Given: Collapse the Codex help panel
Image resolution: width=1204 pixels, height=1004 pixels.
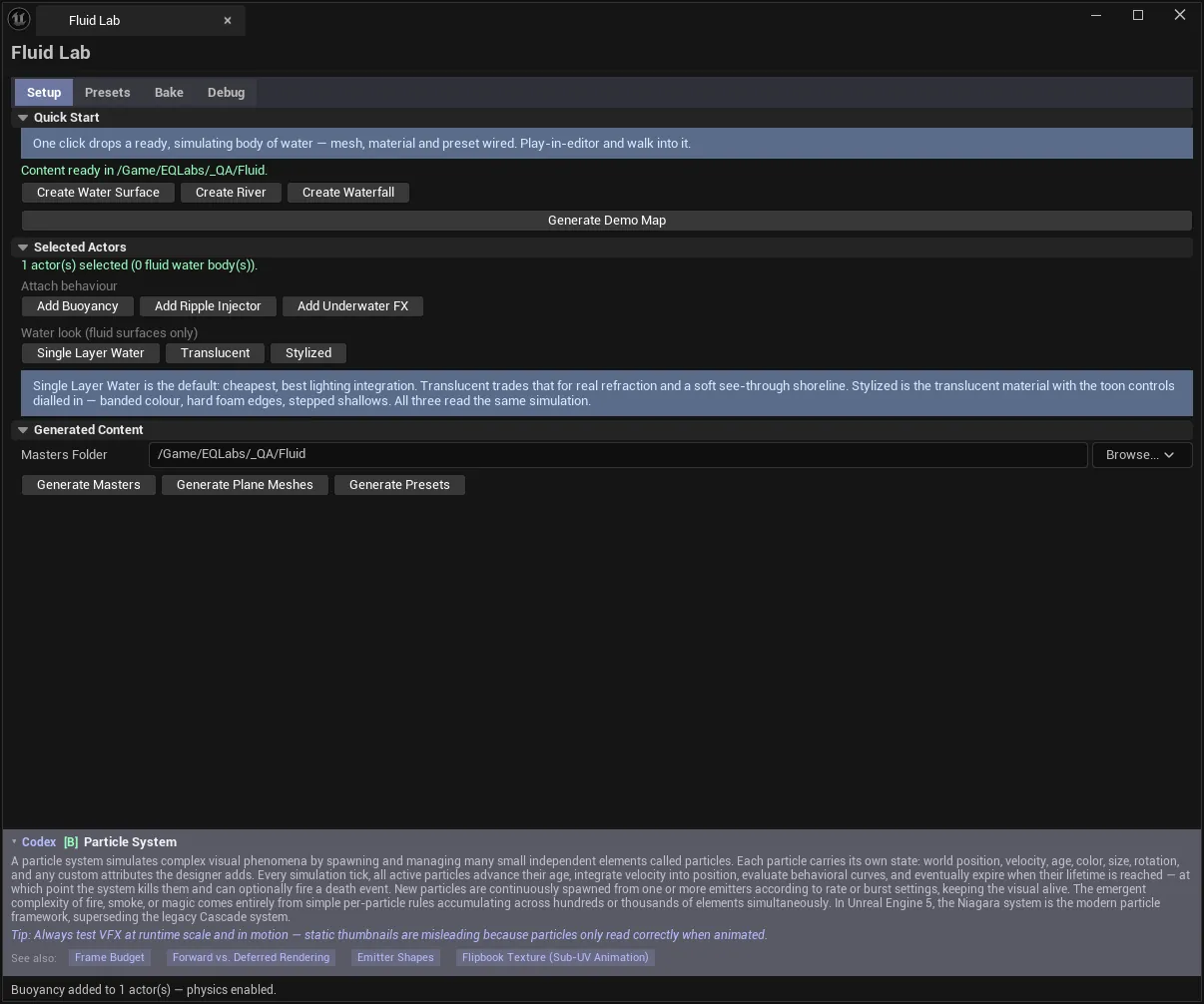Looking at the screenshot, I should click(x=14, y=842).
